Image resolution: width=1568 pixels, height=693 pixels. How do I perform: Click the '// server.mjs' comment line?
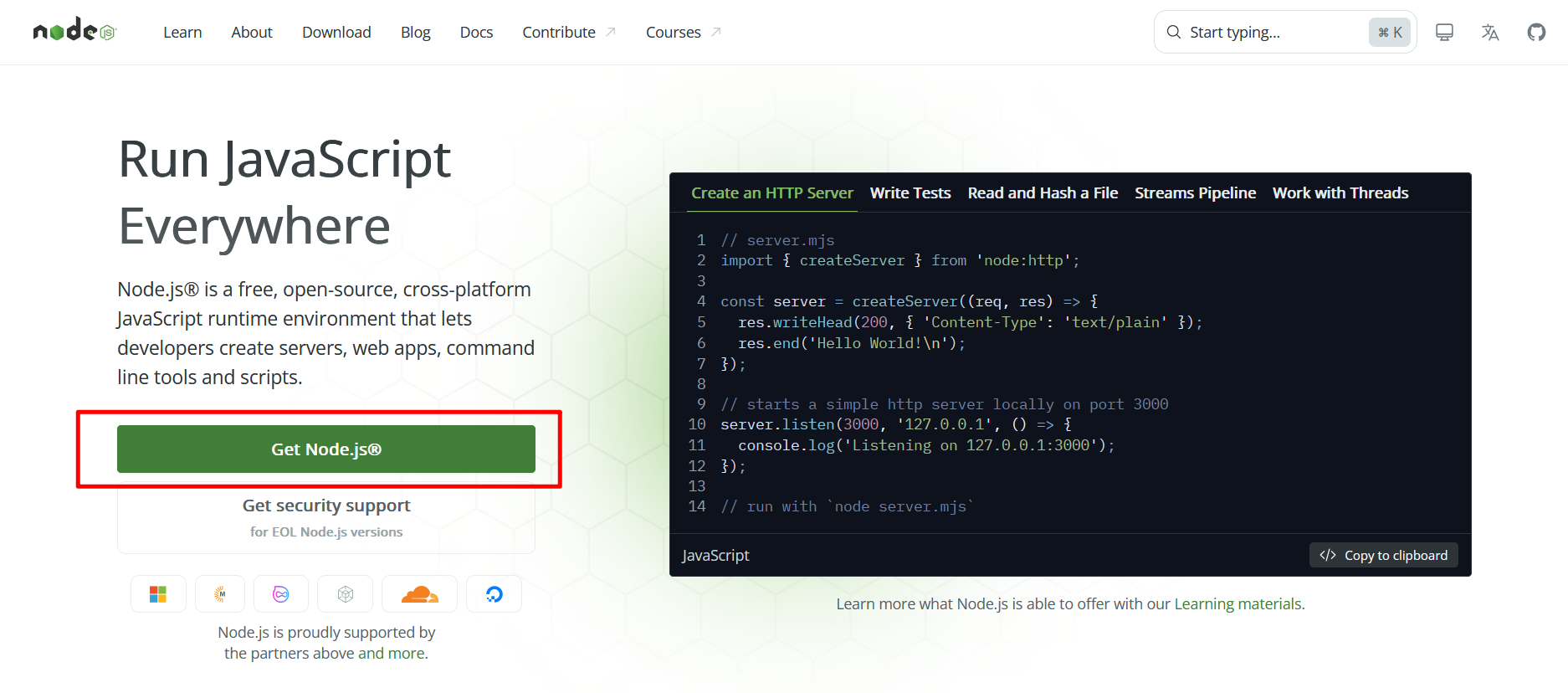(x=777, y=241)
